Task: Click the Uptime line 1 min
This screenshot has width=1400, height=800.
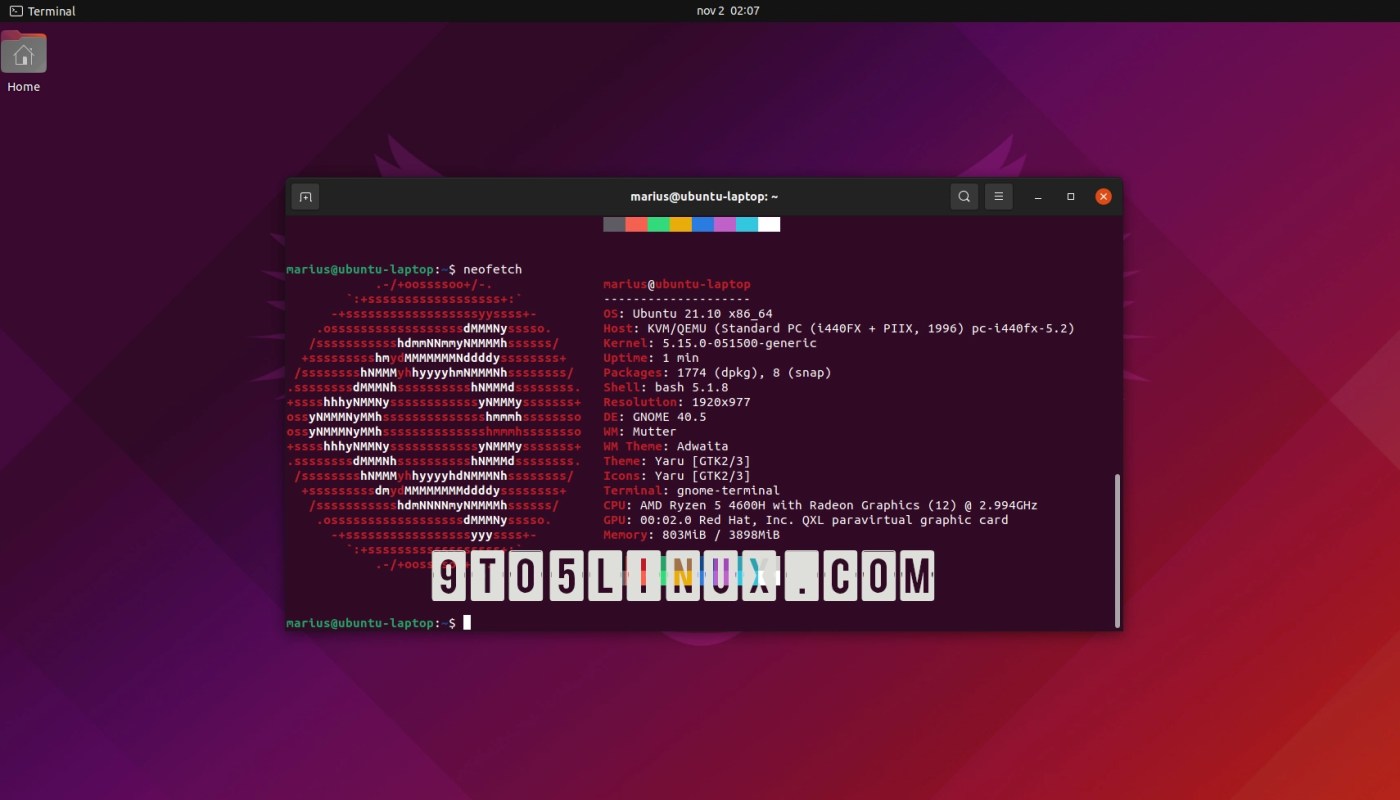Action: click(651, 358)
